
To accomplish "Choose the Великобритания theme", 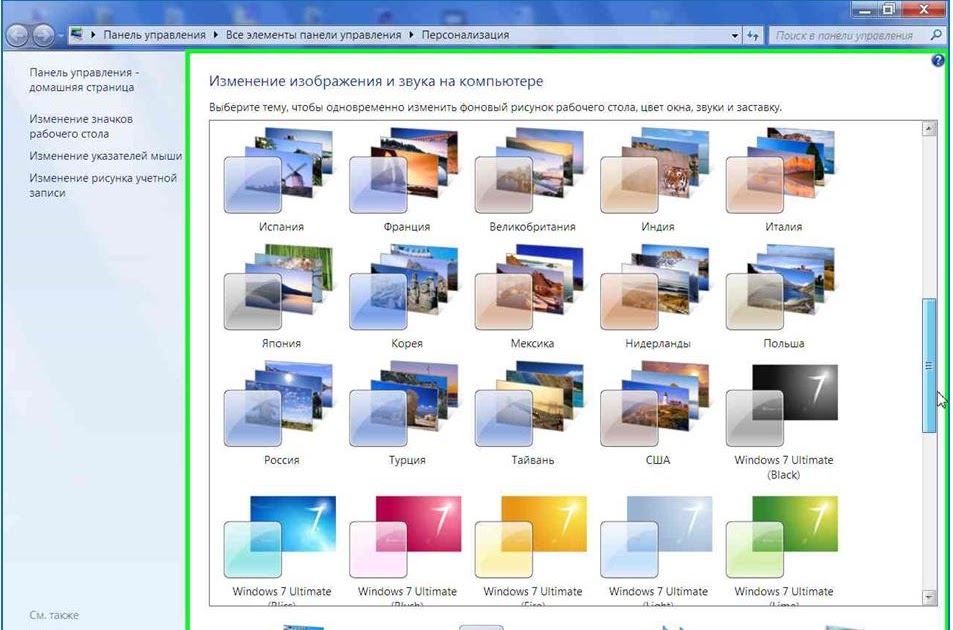I will click(x=532, y=180).
